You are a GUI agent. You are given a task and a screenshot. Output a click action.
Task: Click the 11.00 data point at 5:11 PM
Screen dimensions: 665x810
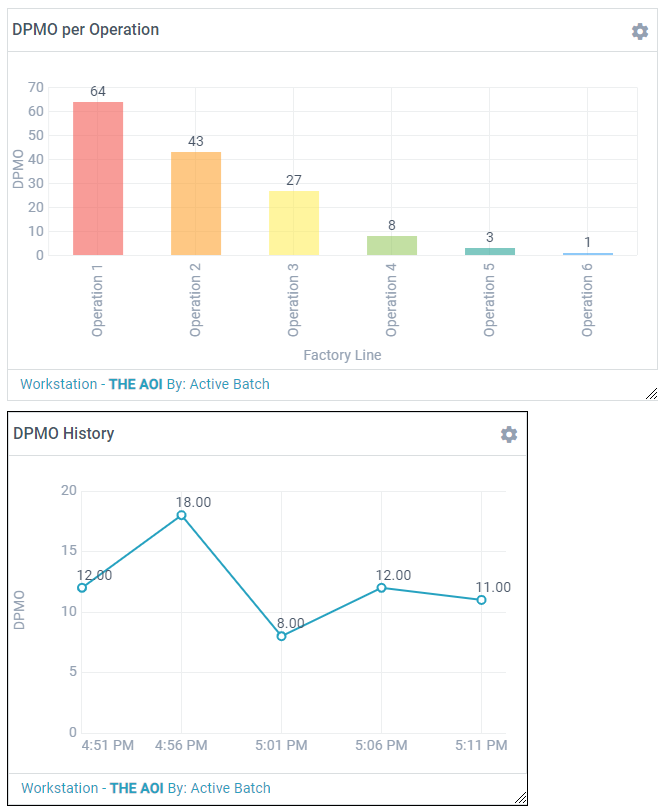(481, 600)
